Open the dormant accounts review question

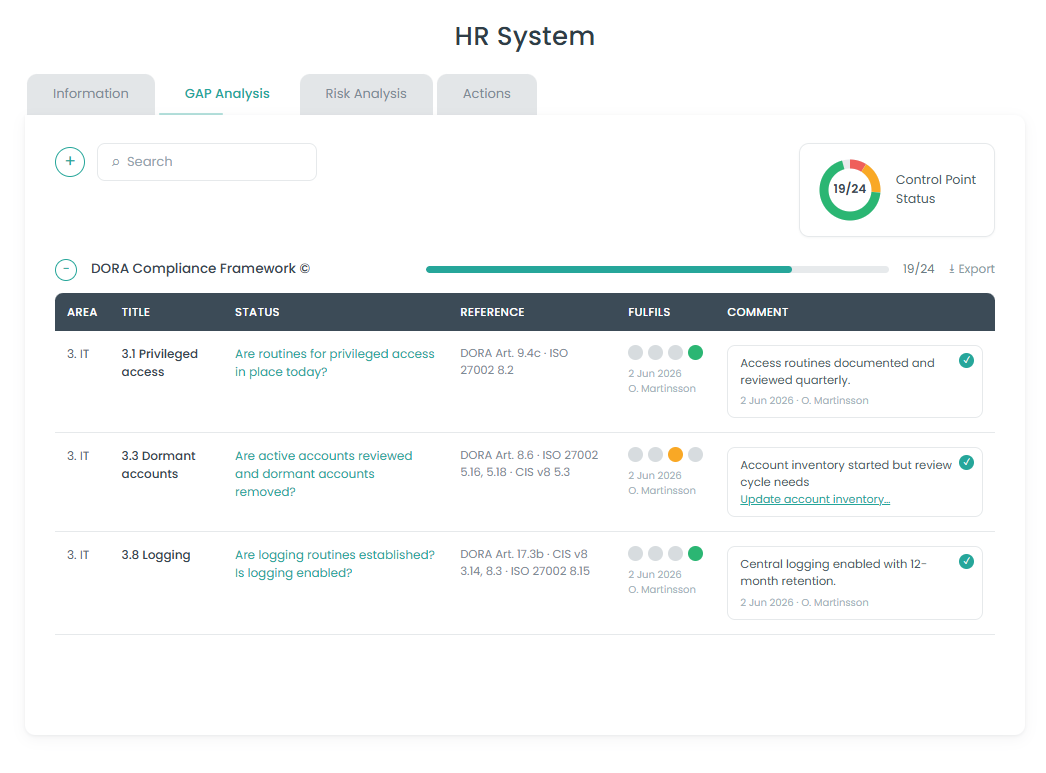click(x=324, y=474)
